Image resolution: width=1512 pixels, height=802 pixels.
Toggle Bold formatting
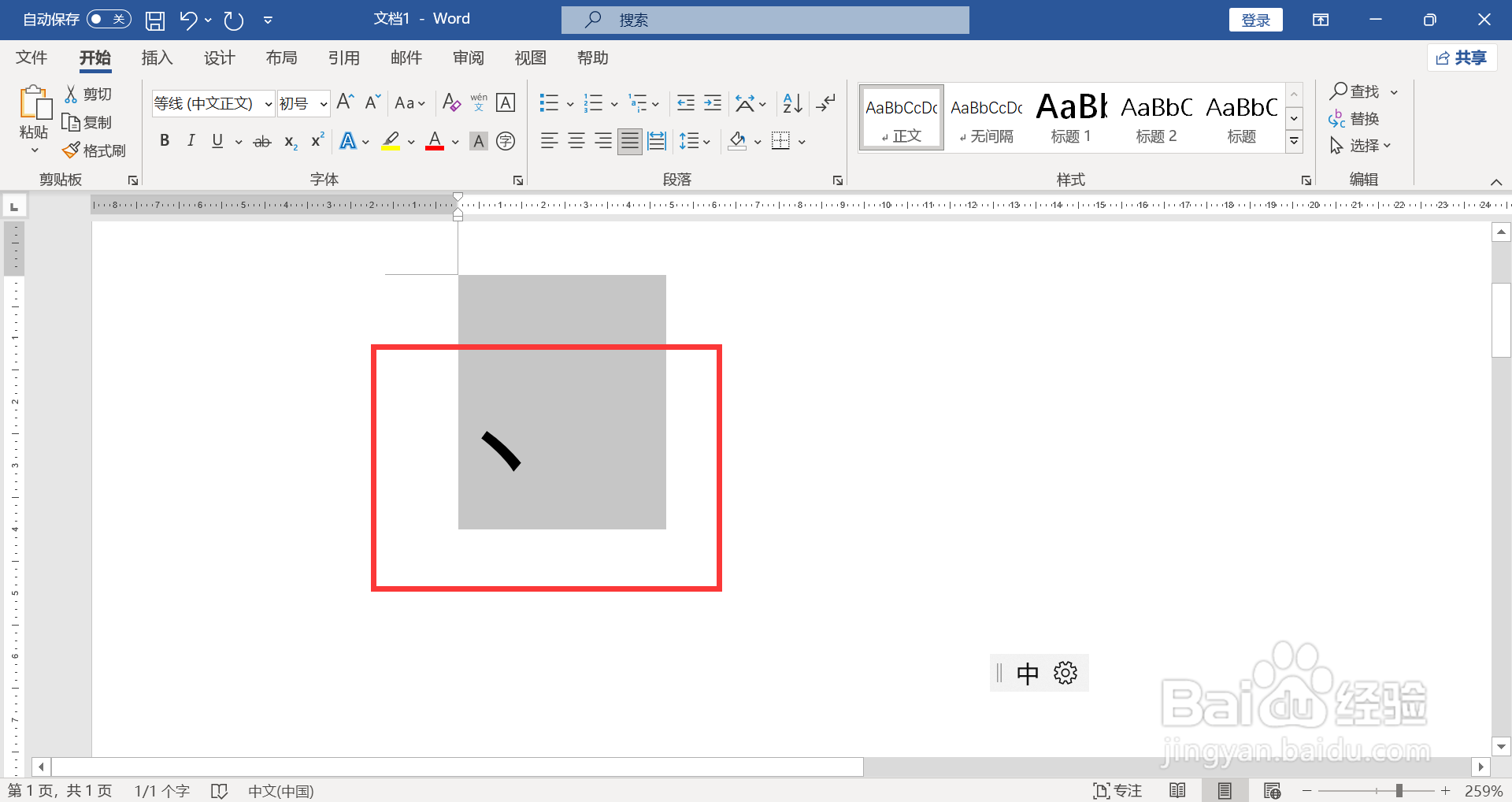tap(165, 141)
